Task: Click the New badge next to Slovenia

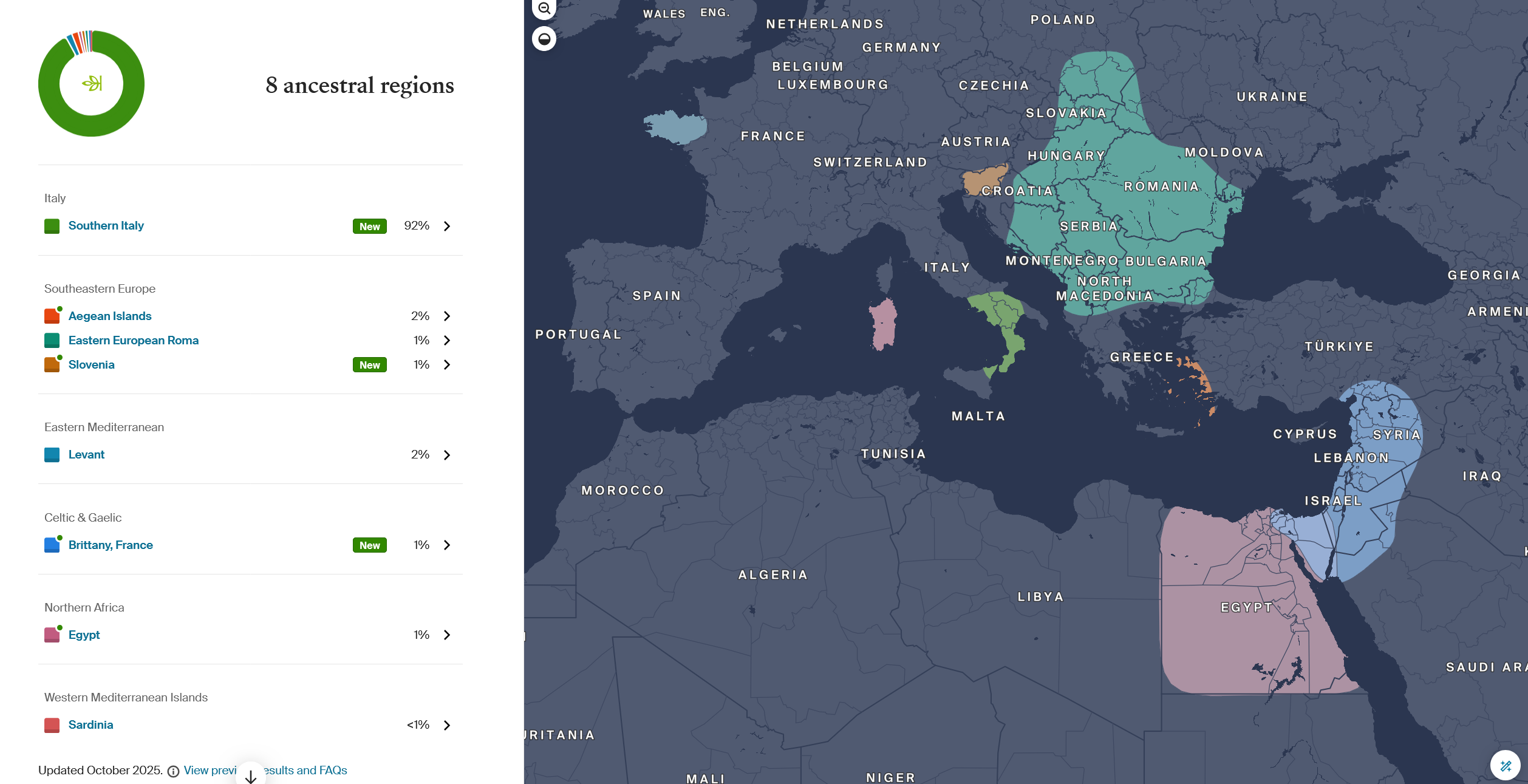Action: [369, 365]
